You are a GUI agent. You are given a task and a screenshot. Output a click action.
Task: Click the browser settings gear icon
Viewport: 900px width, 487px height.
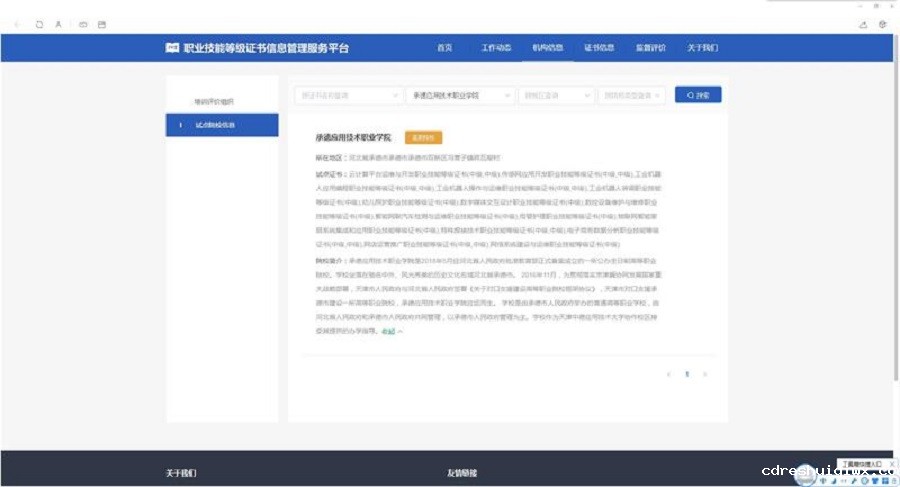coord(883,24)
